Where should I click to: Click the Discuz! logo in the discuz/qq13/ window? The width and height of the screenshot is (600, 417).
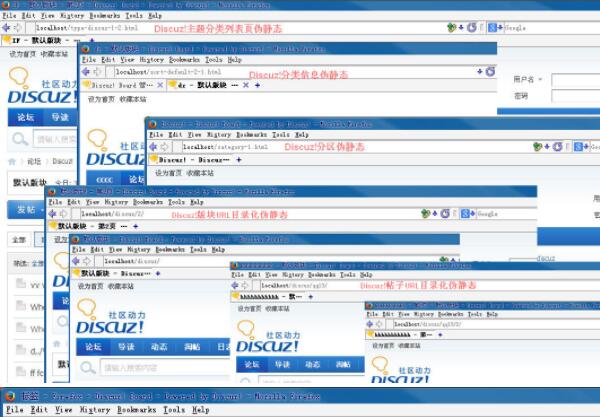pyautogui.click(x=267, y=337)
